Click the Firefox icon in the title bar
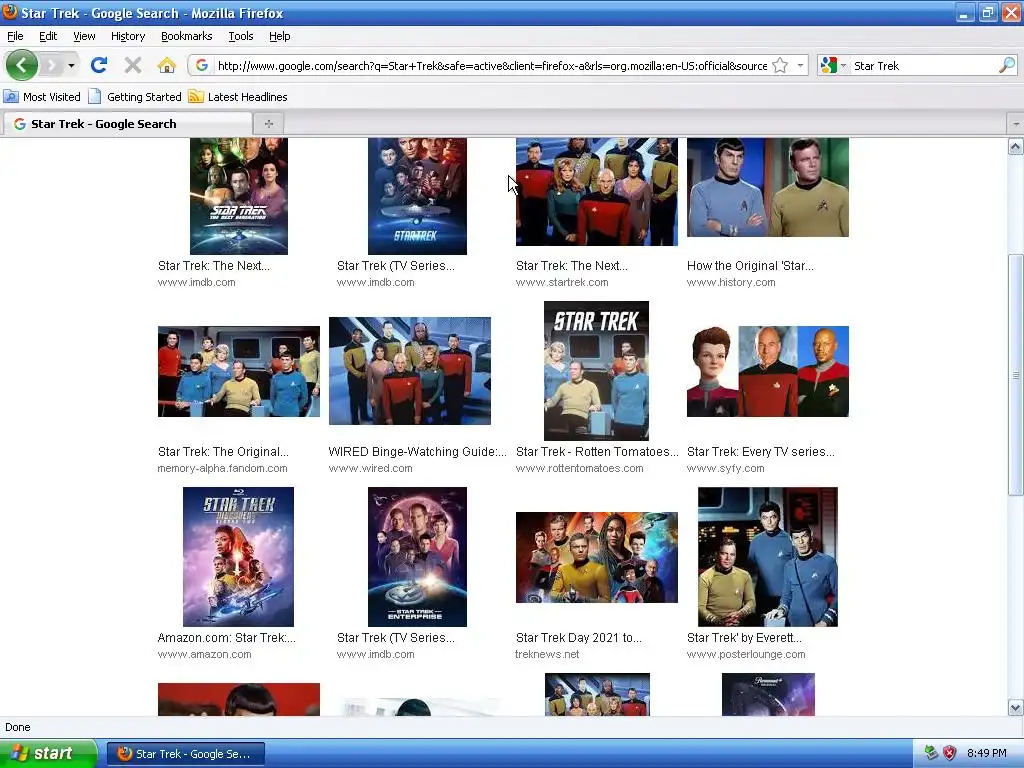Screen dimensions: 1024x768 point(10,12)
